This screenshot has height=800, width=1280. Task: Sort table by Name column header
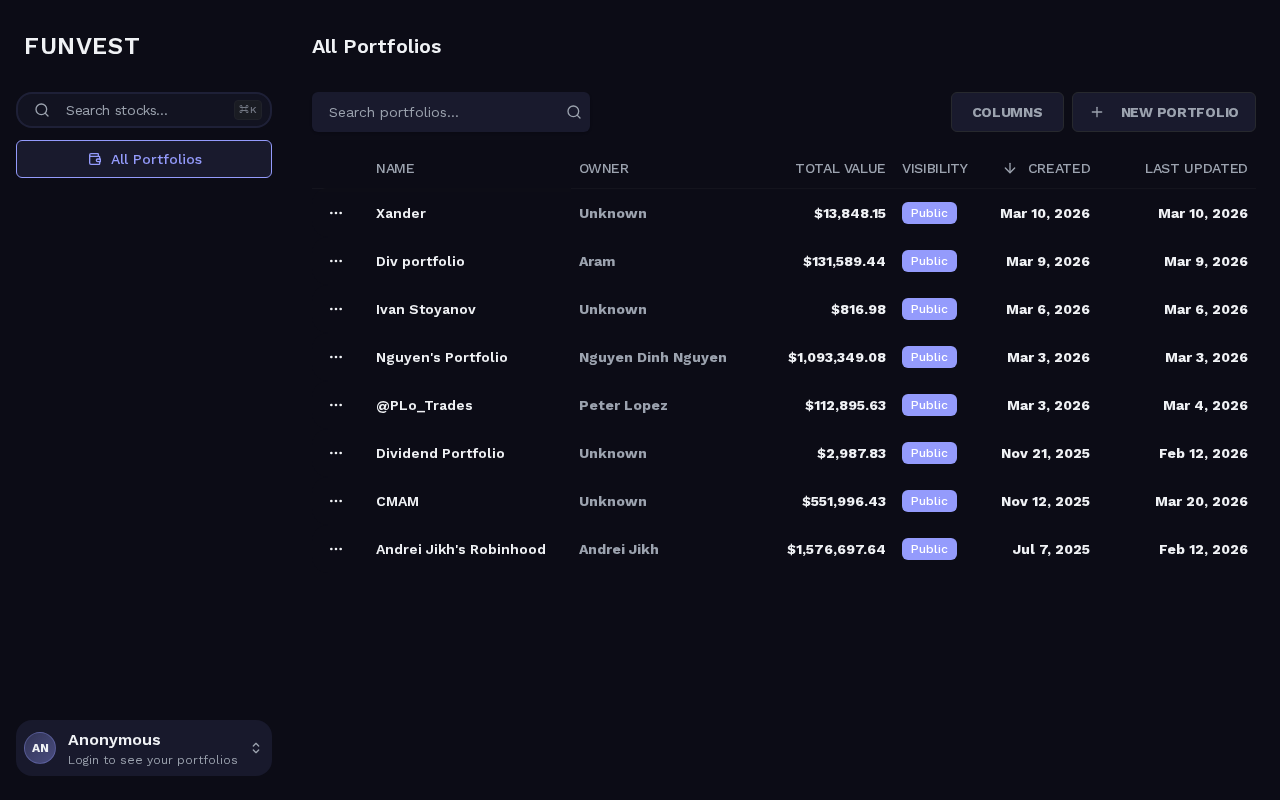(395, 168)
